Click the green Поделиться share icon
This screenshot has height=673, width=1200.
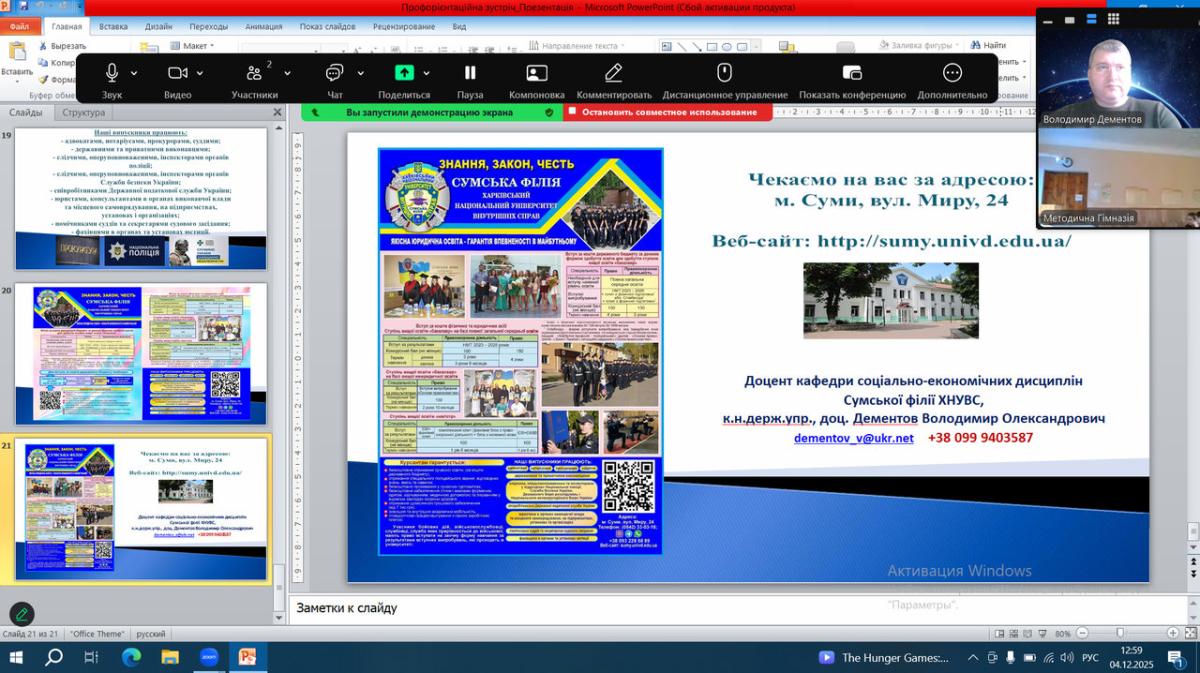tap(404, 73)
